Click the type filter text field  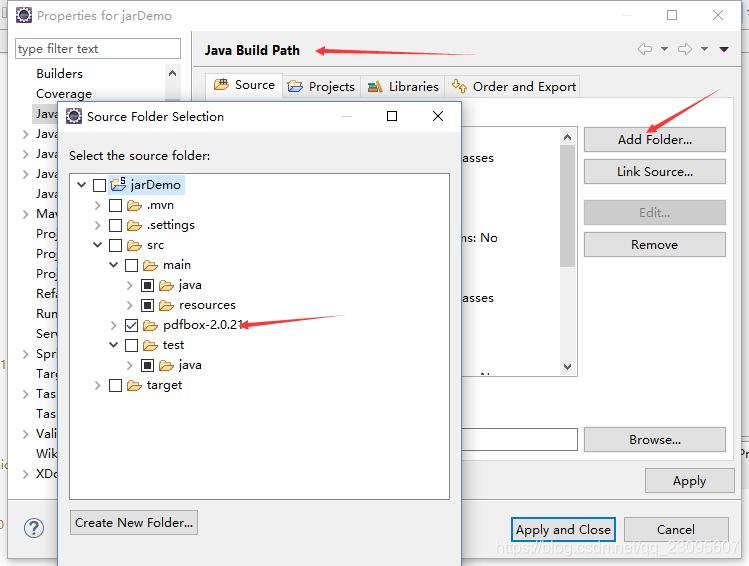pos(98,49)
